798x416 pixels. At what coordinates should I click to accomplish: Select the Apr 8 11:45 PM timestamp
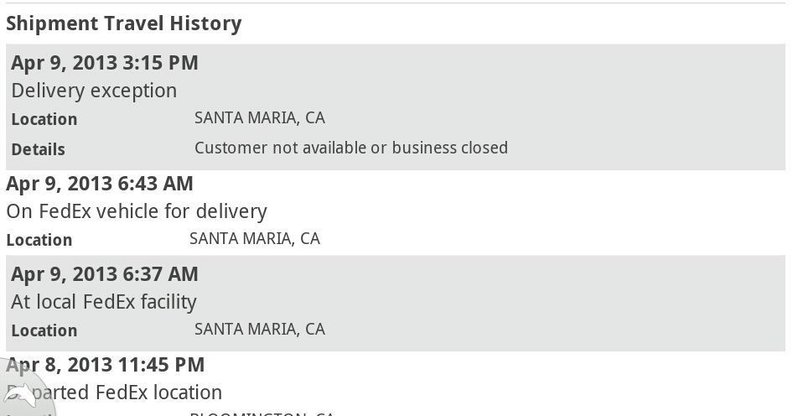(105, 365)
